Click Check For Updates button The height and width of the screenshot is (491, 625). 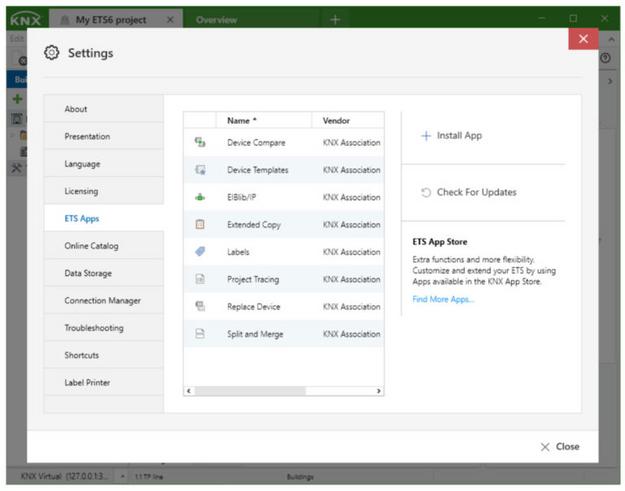click(468, 192)
